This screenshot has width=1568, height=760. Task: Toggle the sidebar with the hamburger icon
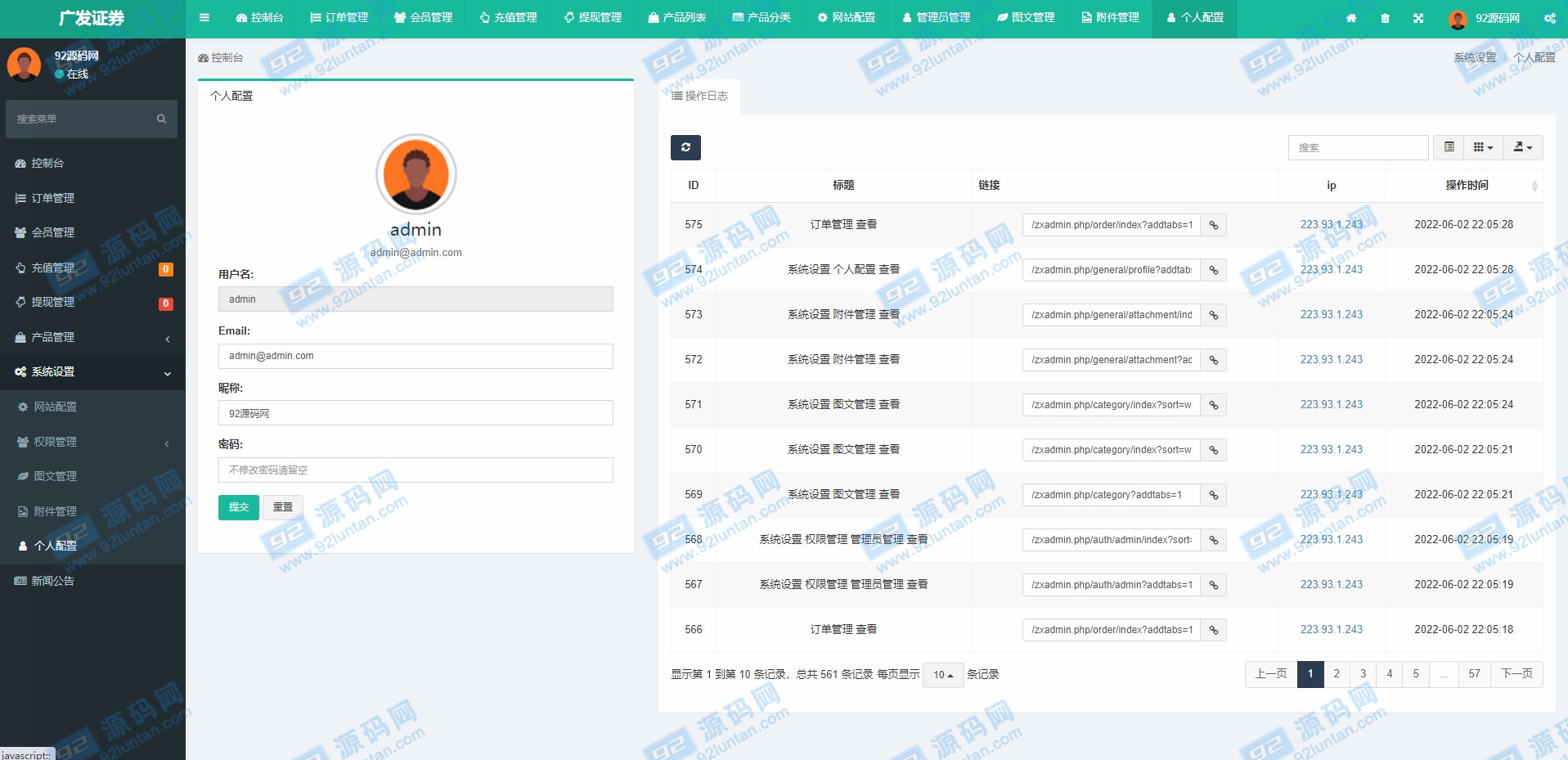pos(204,17)
